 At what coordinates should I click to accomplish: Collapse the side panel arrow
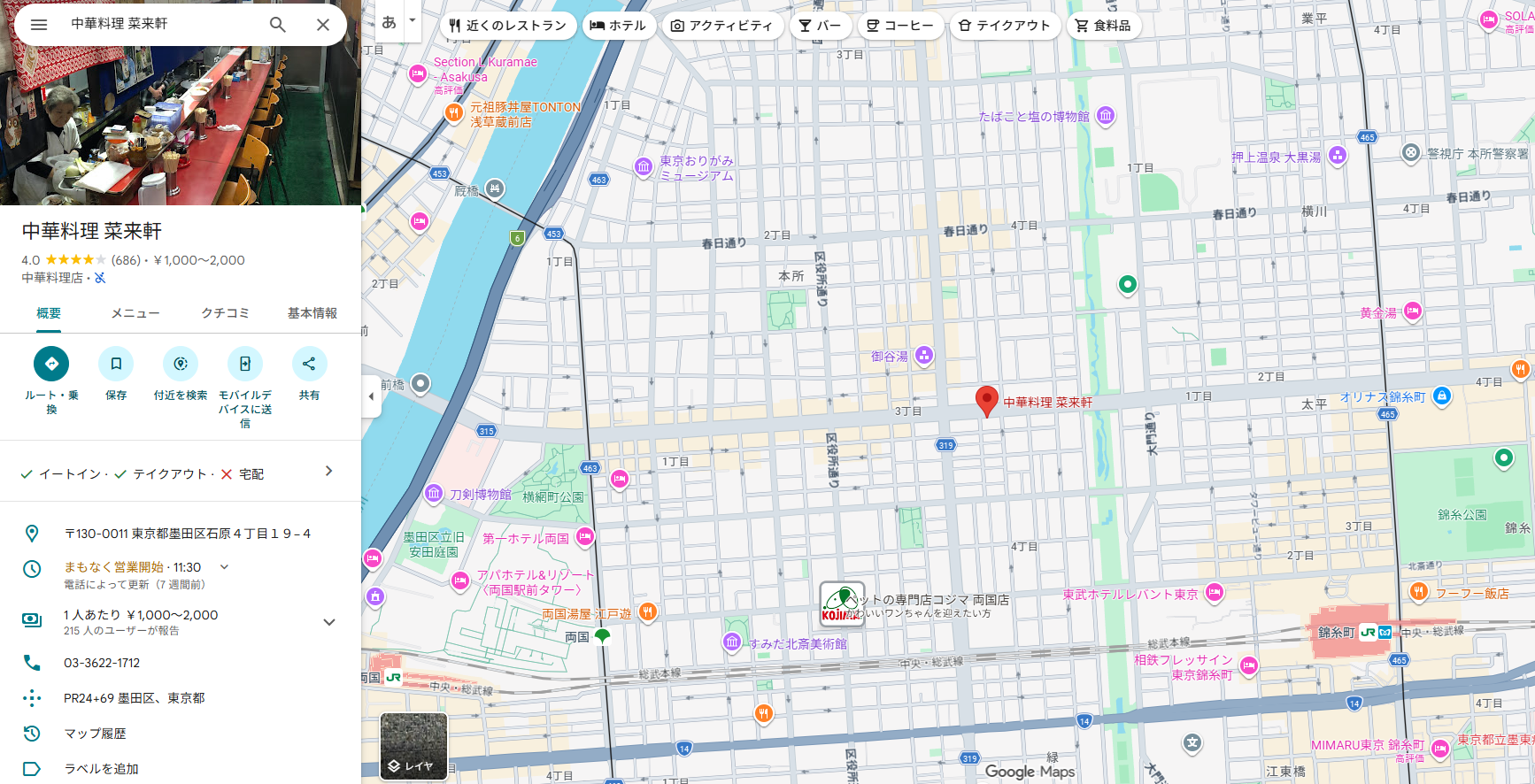tap(371, 396)
